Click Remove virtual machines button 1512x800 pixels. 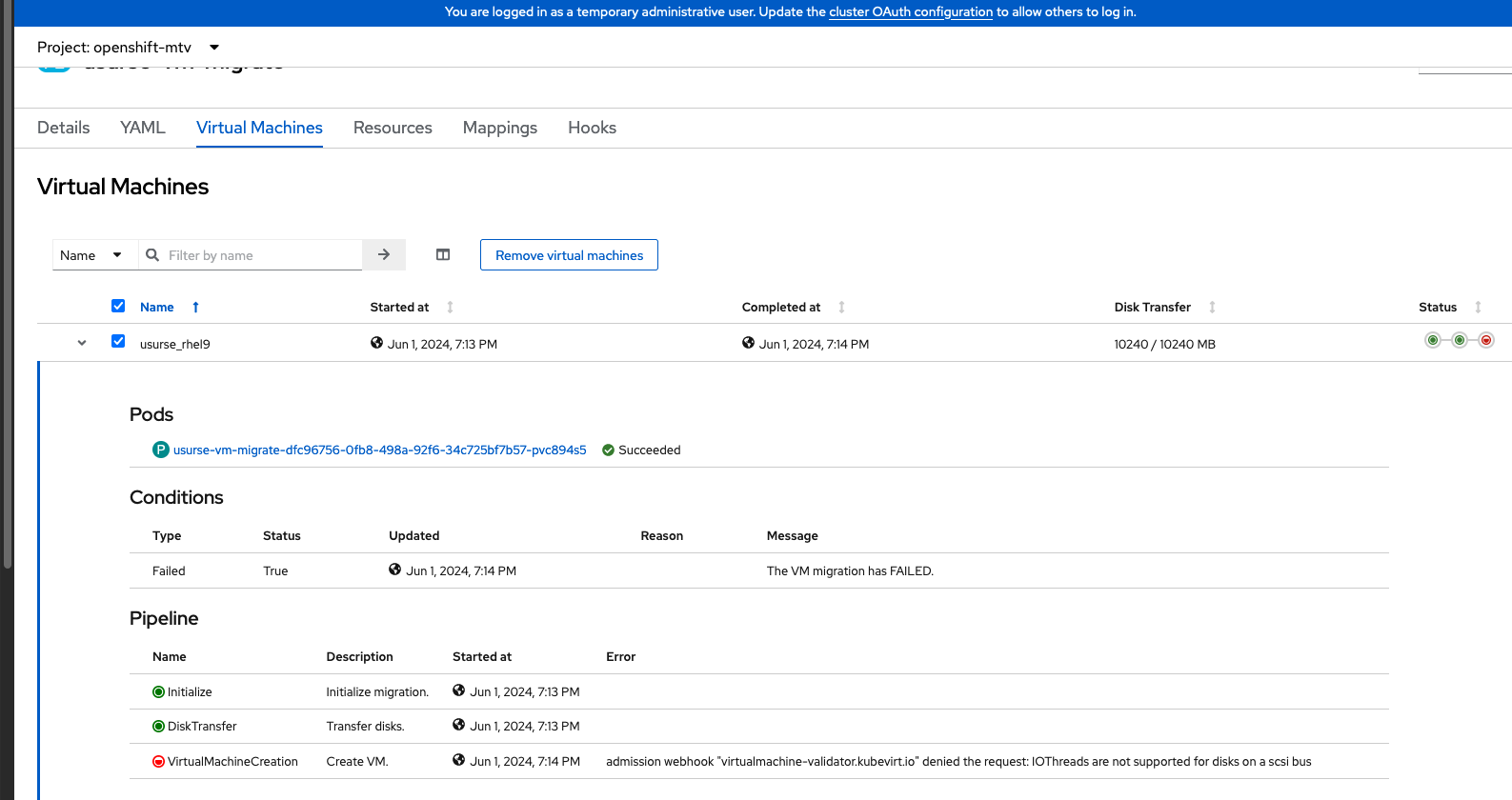pyautogui.click(x=569, y=255)
